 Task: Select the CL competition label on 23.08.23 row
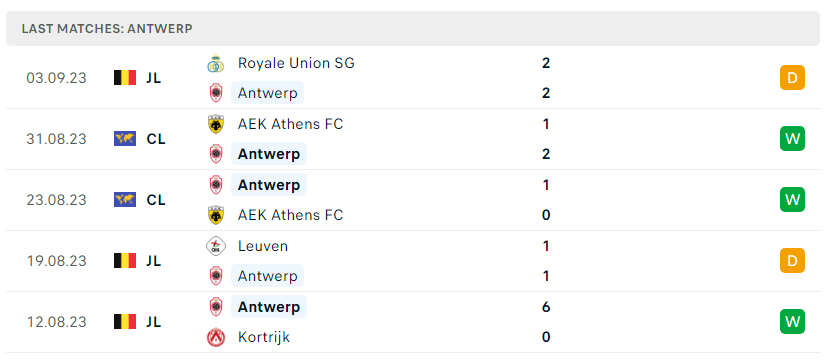(156, 200)
